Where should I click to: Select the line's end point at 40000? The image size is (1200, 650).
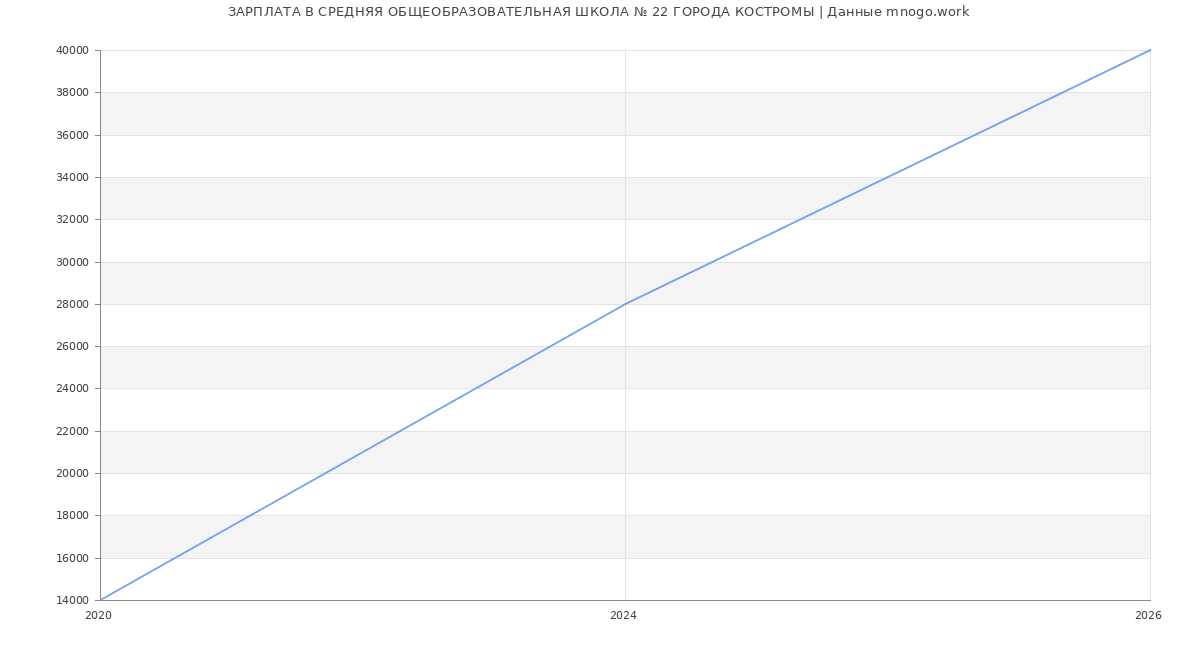[1150, 50]
